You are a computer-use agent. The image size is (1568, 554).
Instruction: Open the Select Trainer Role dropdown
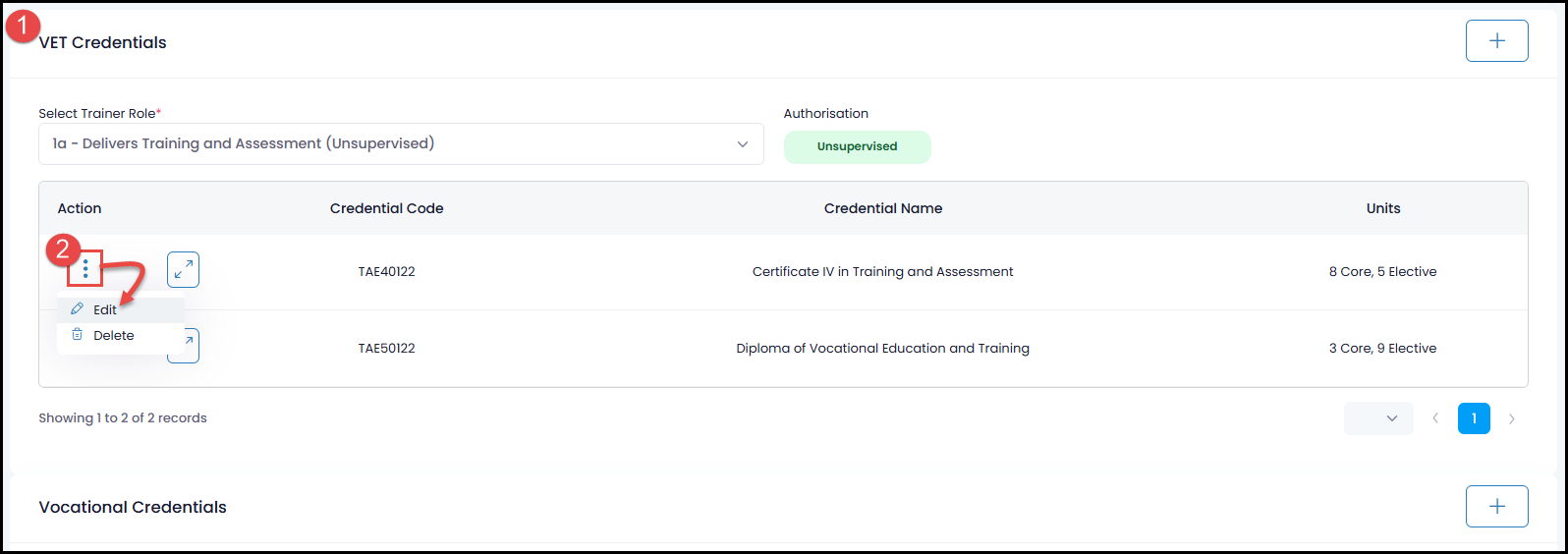click(x=401, y=143)
